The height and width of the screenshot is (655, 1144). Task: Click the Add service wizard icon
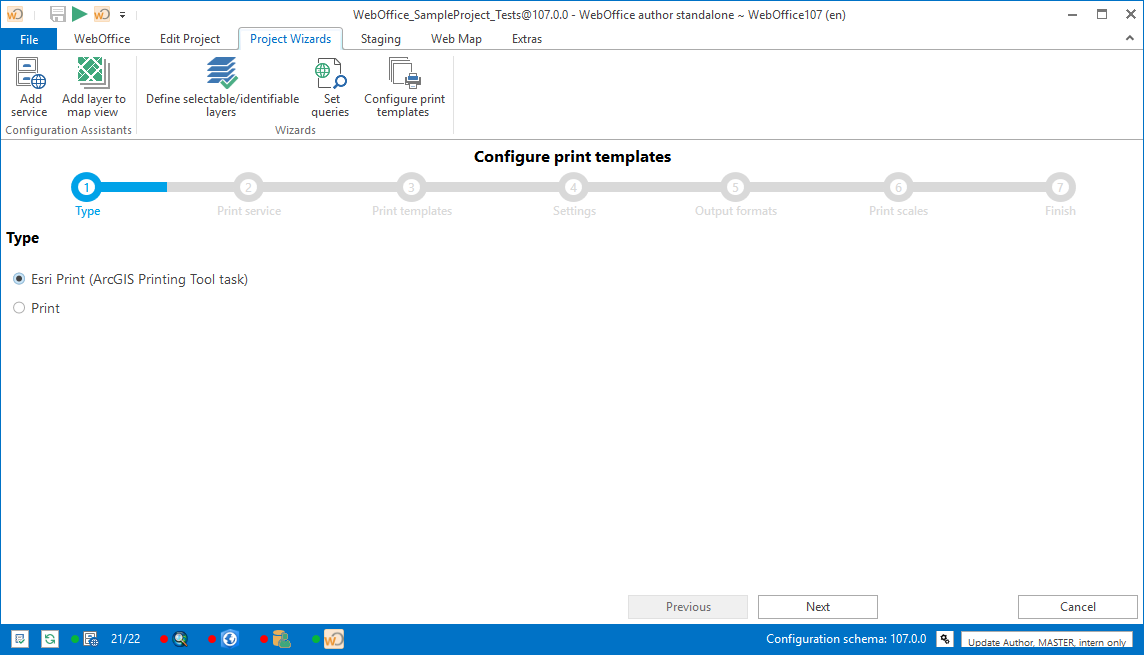(30, 87)
